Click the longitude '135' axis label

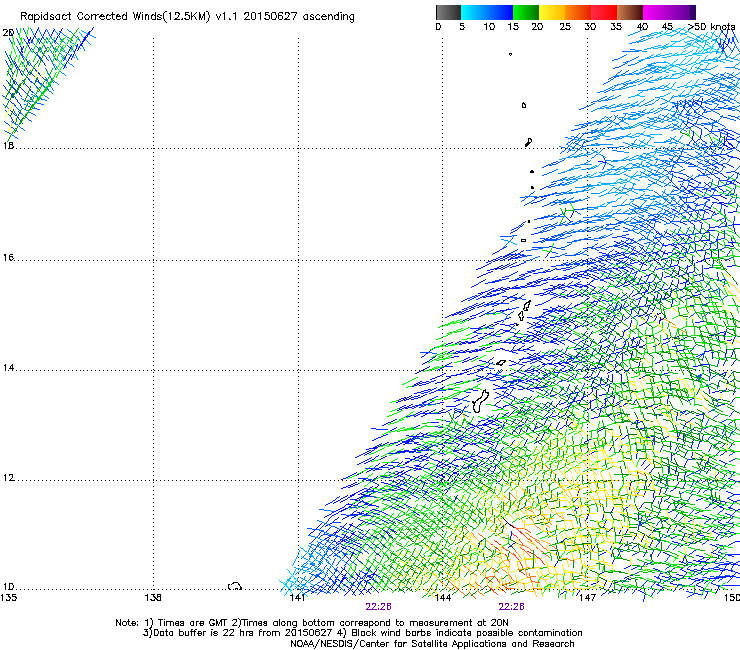[8, 598]
